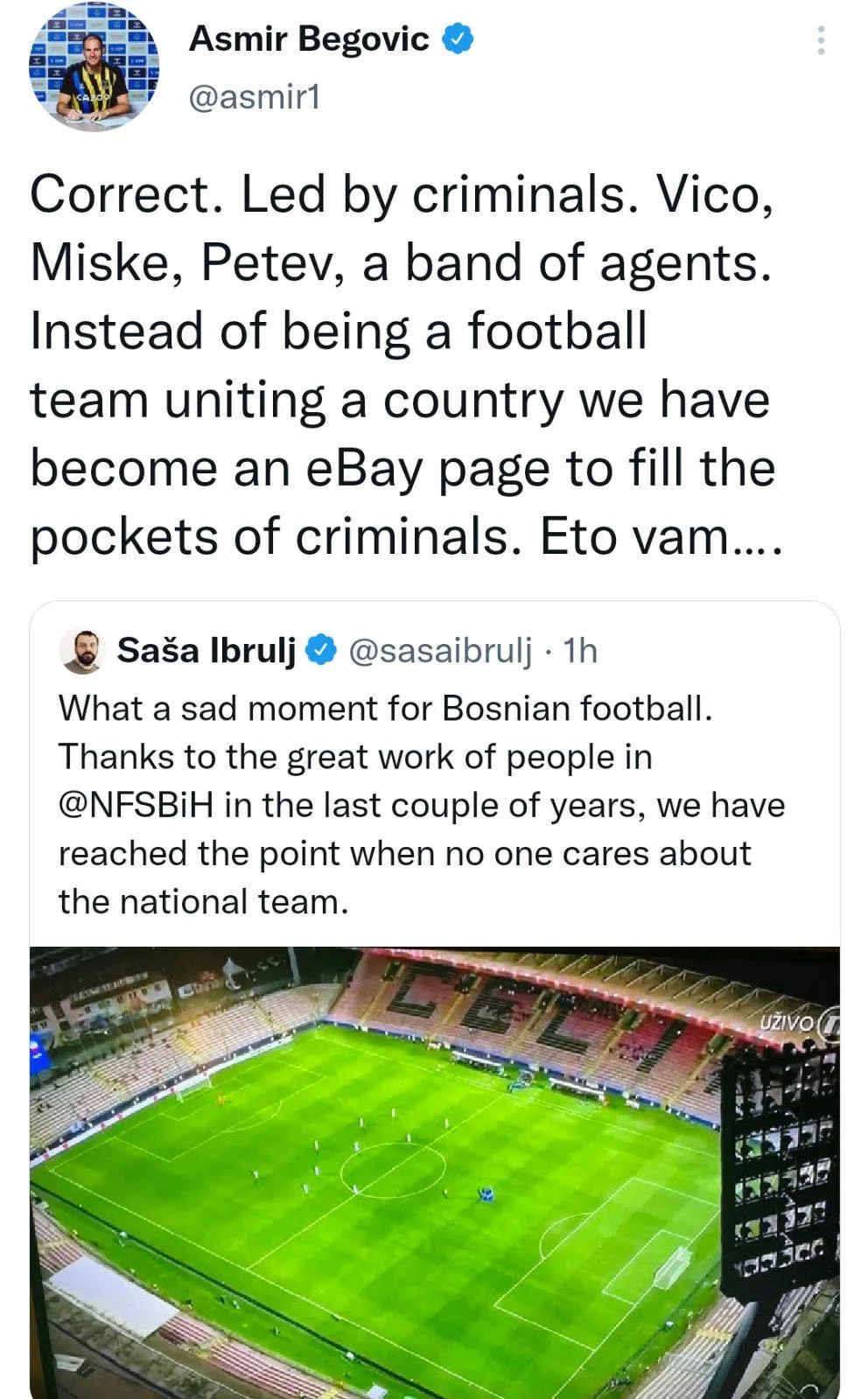Click Saša Ibrulj's avatar in the quoted tweet
The width and height of the screenshot is (868, 1399).
point(82,651)
